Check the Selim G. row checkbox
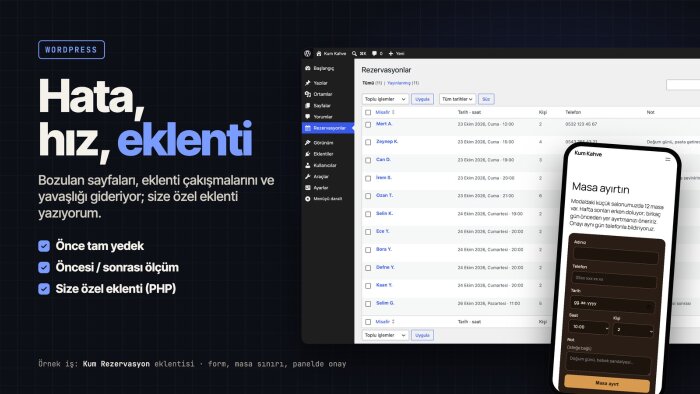This screenshot has height=394, width=700. coord(368,304)
